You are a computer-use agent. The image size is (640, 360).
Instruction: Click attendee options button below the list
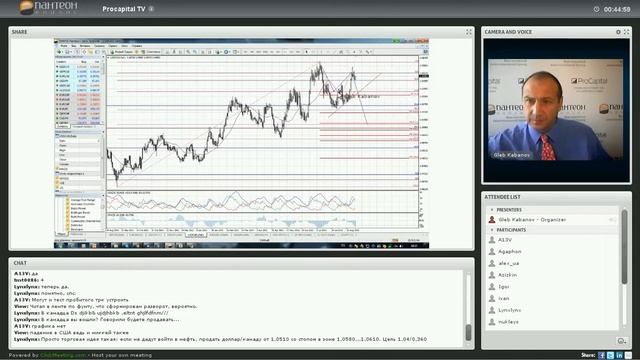622,341
